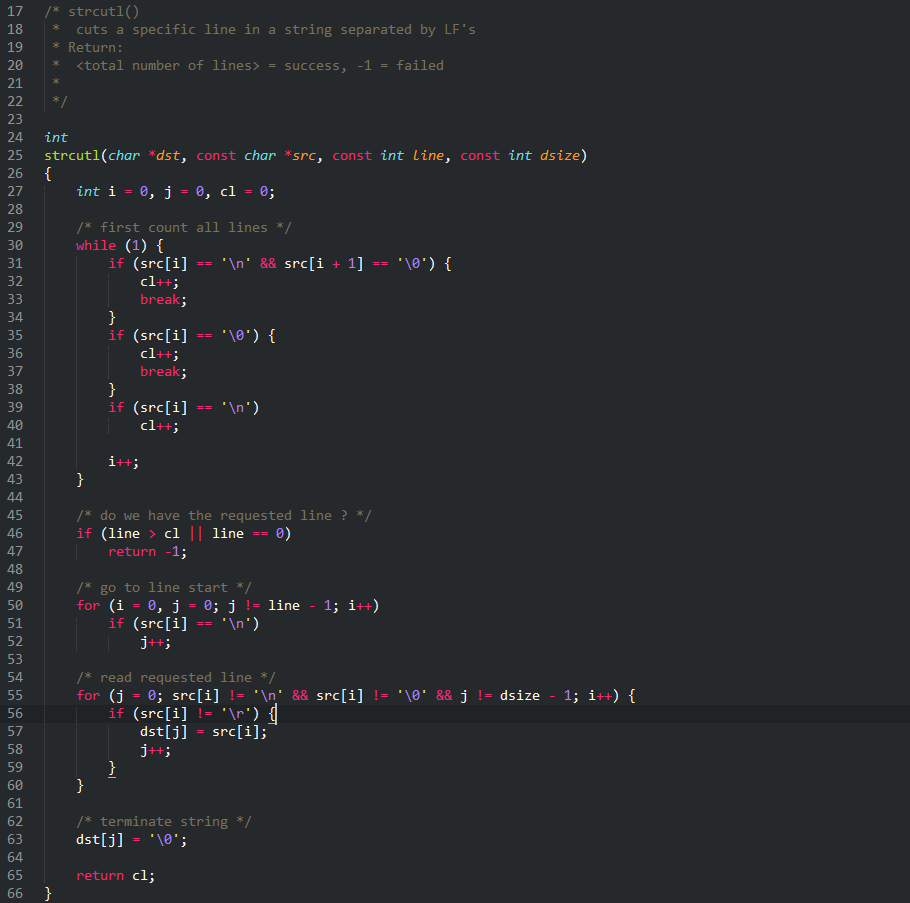
Task: Select the "terminate string" comment
Action: pos(163,821)
